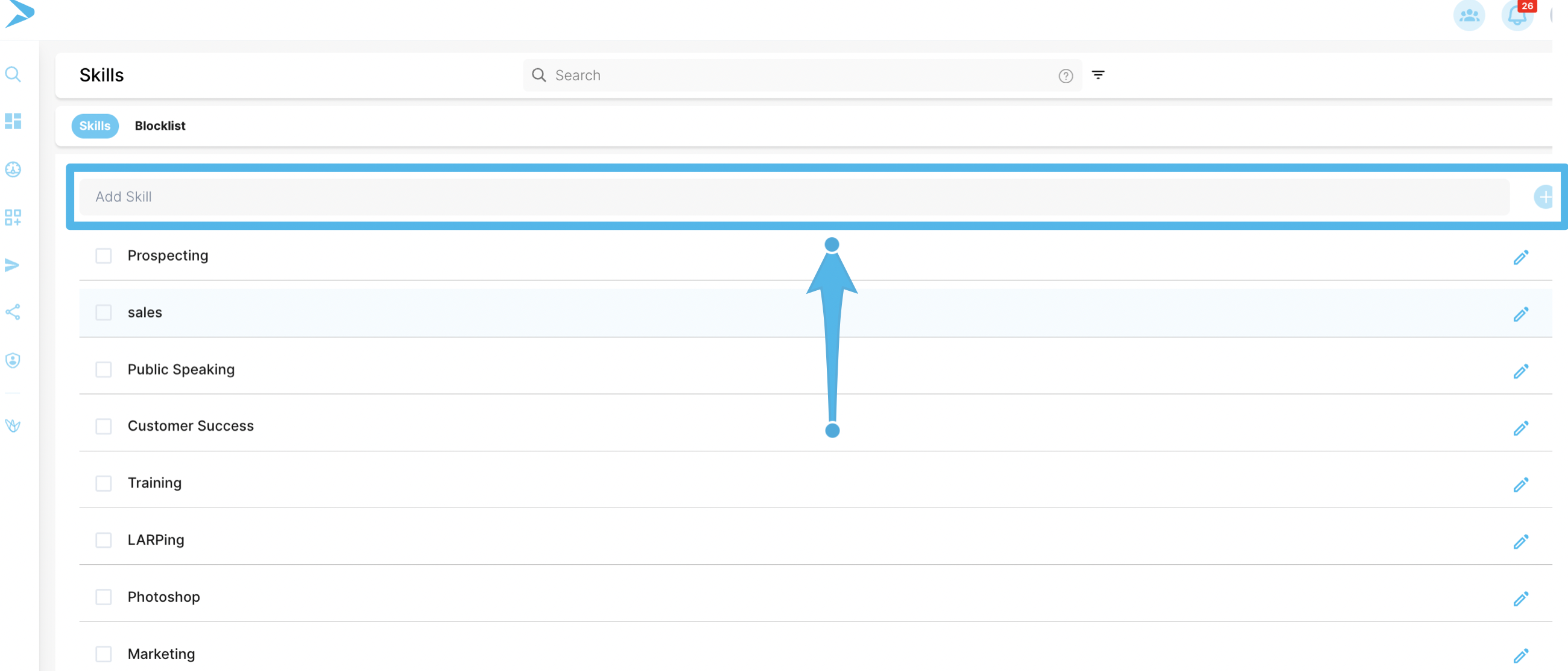
Task: Click the shield user icon in sidebar
Action: 13,360
